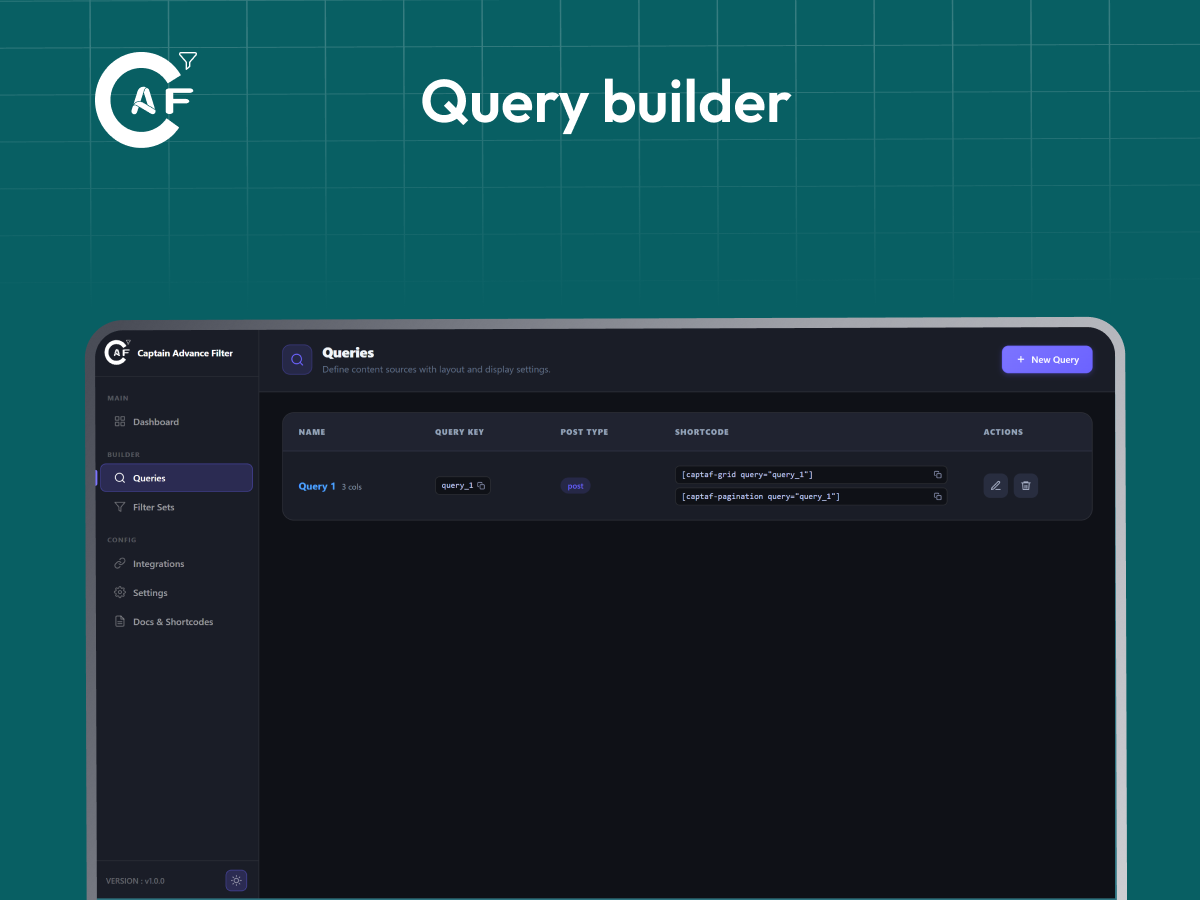Viewport: 1200px width, 900px height.
Task: Click the post type badge
Action: 575,486
